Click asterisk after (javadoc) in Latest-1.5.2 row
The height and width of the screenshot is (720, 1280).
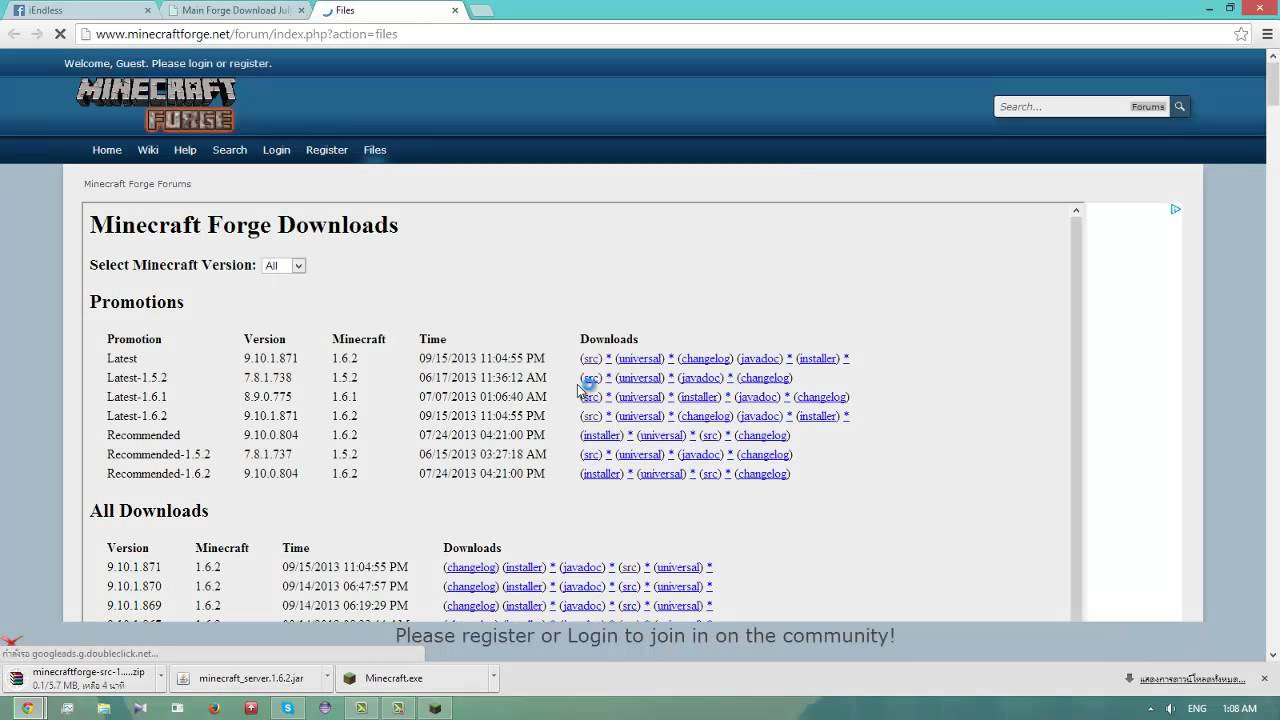730,378
